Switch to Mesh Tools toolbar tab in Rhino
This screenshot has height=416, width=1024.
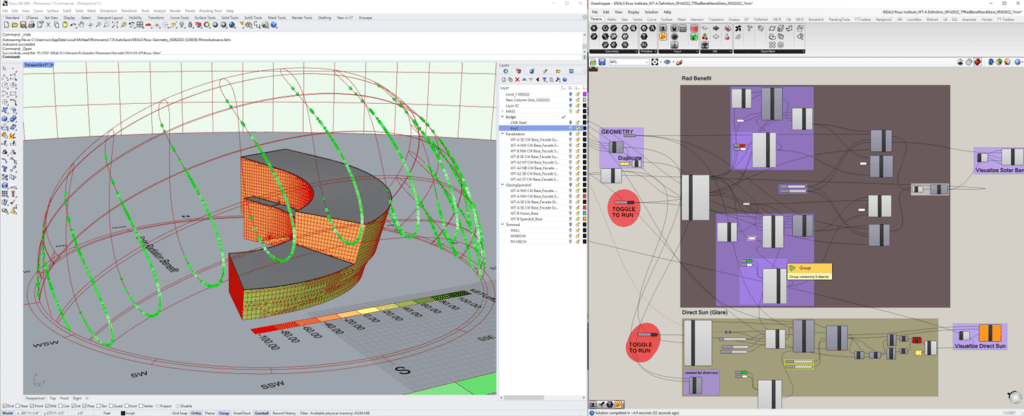coord(276,18)
